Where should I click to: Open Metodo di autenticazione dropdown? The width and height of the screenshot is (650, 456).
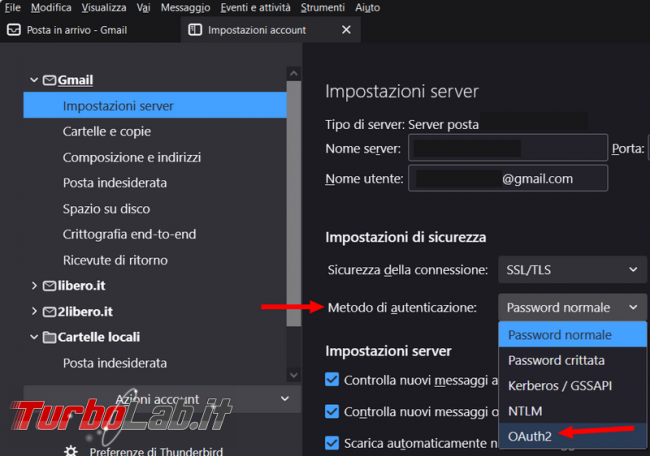(x=572, y=308)
